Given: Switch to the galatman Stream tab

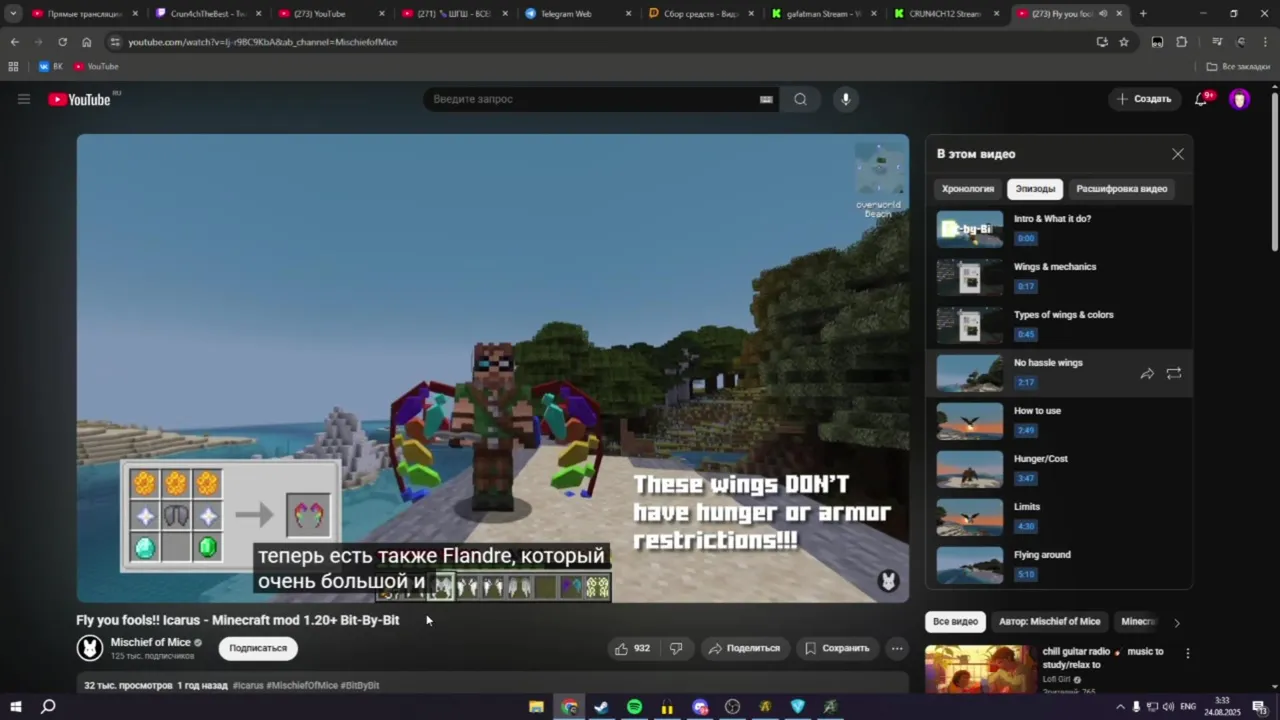Looking at the screenshot, I should pyautogui.click(x=824, y=14).
